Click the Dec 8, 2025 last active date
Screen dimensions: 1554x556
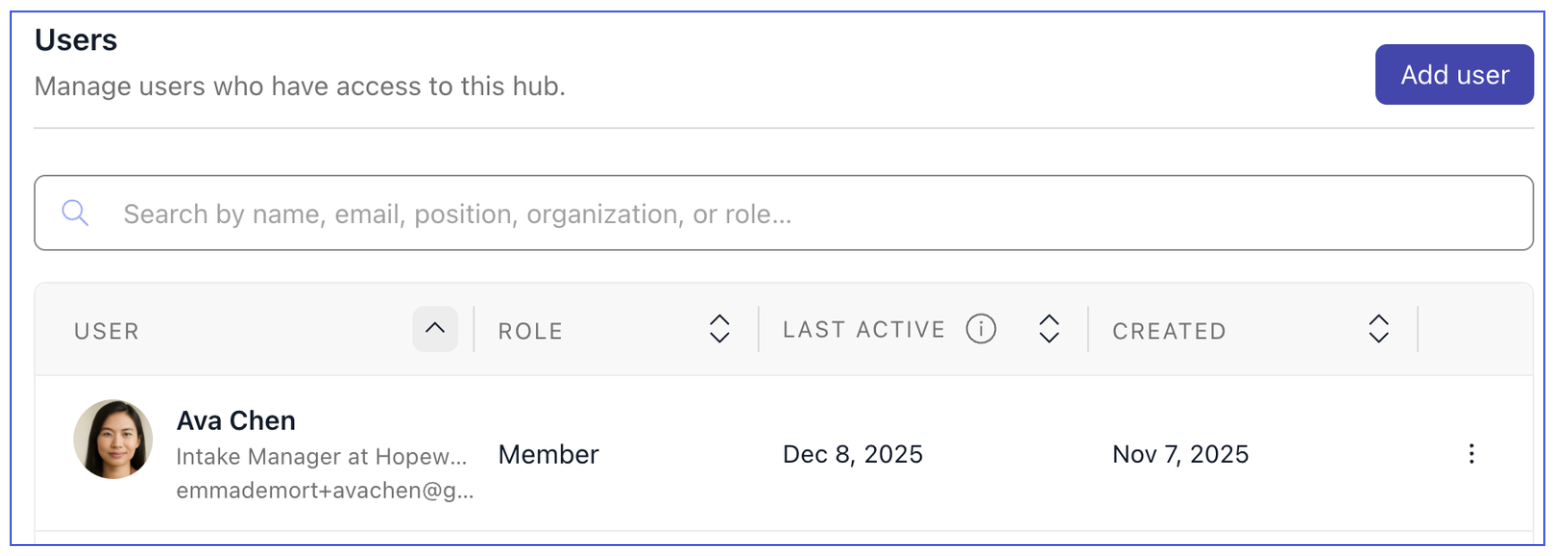pos(852,455)
